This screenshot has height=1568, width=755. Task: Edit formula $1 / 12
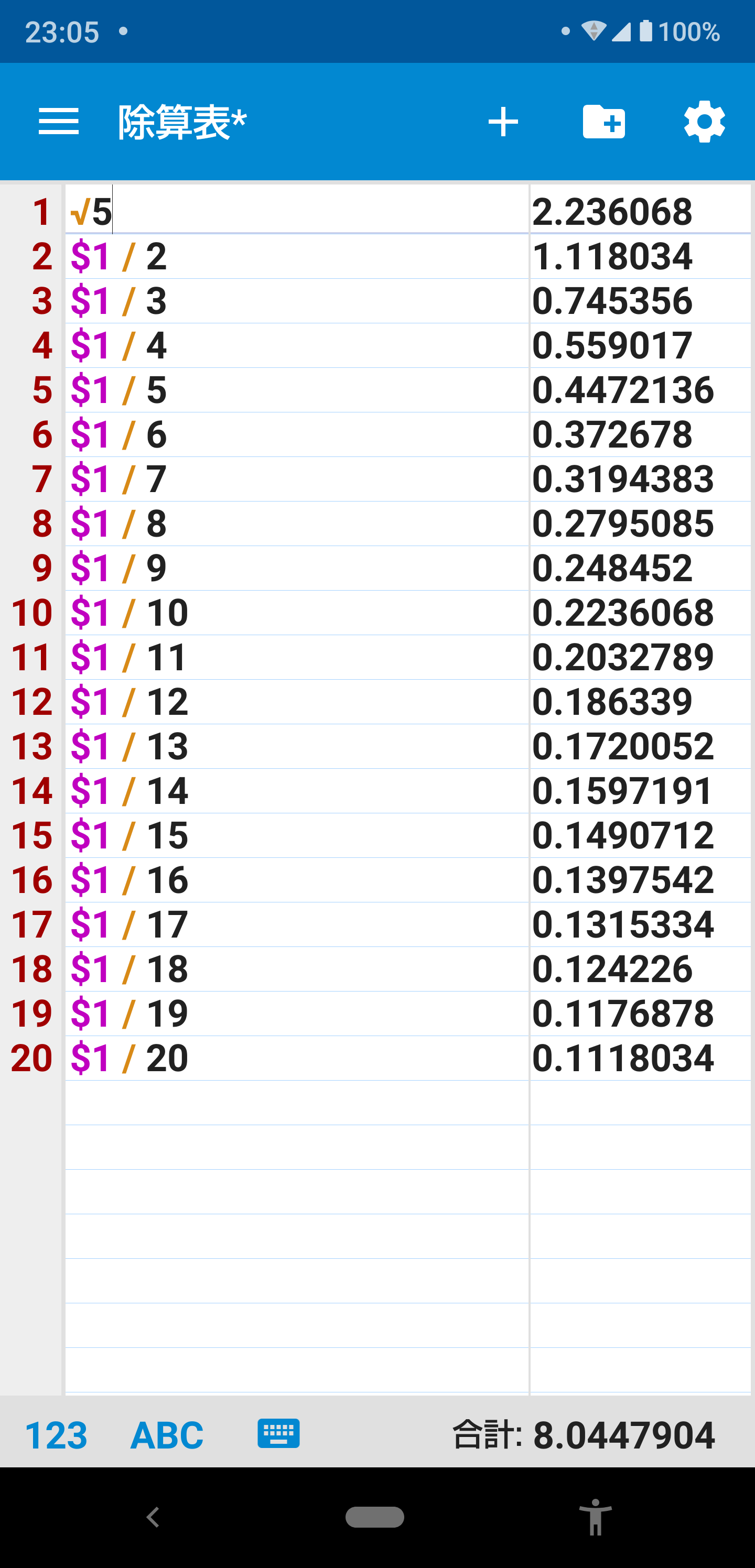[297, 701]
